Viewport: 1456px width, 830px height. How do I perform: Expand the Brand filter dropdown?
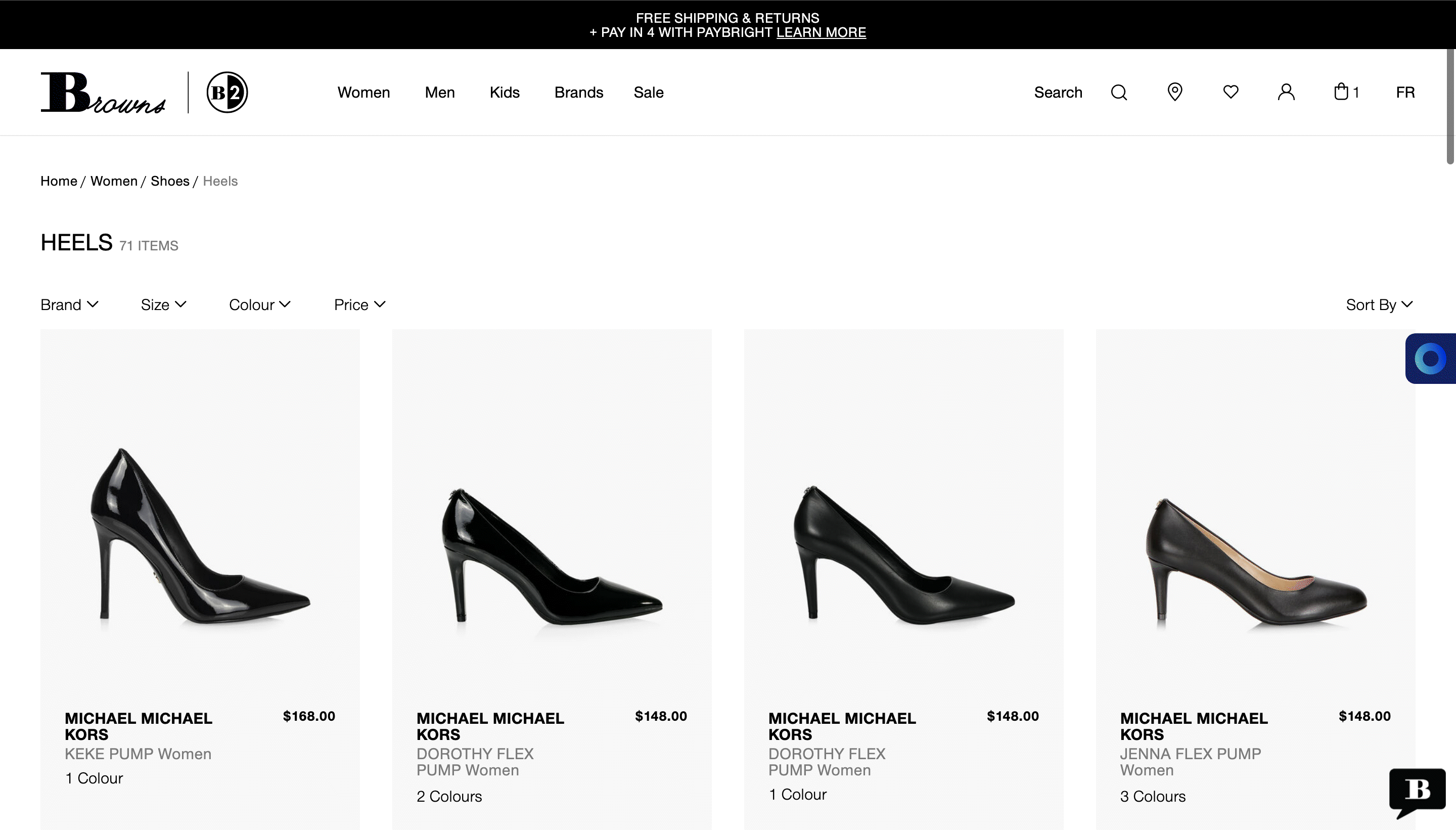click(69, 305)
